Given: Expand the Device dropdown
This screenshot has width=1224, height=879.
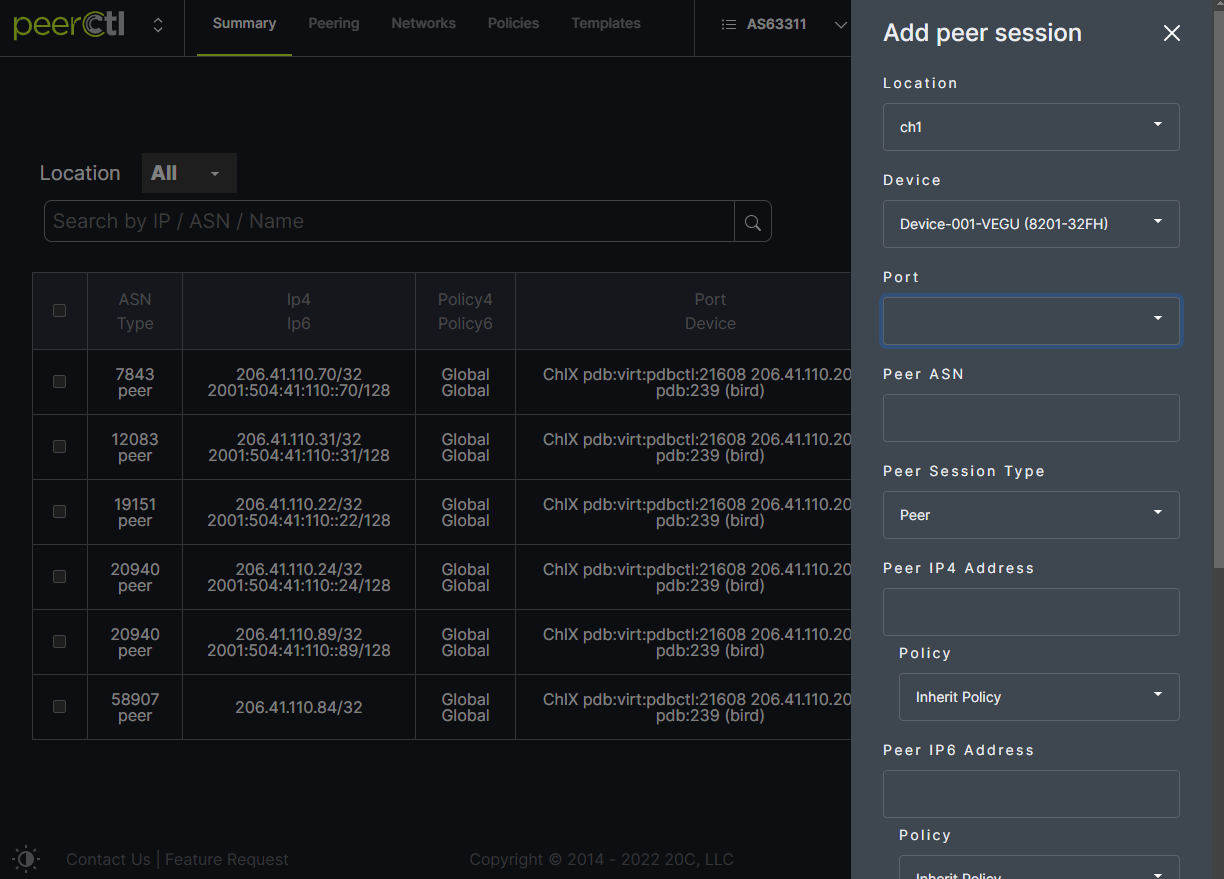Looking at the screenshot, I should pyautogui.click(x=1031, y=224).
